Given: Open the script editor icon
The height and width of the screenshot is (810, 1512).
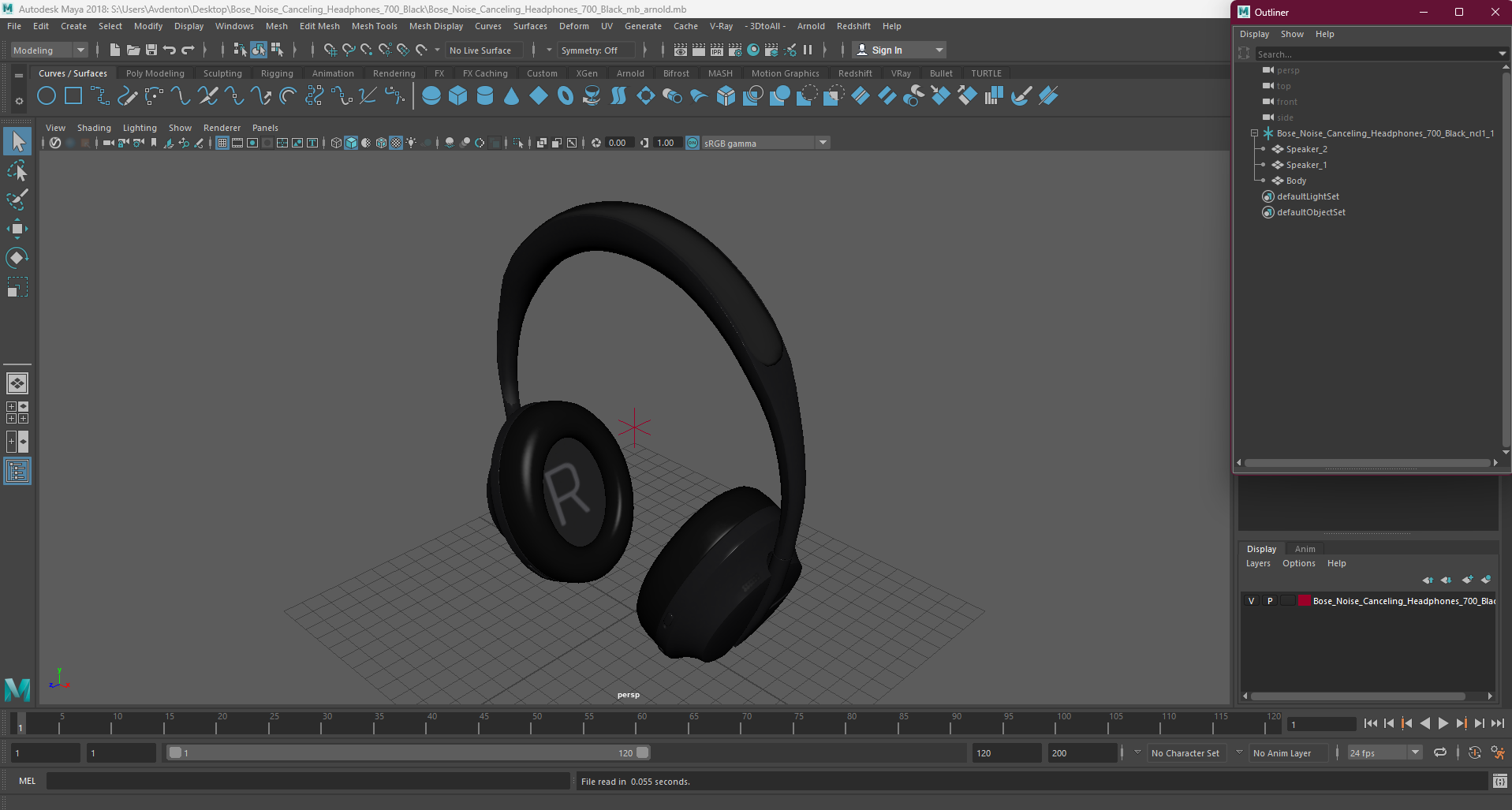Looking at the screenshot, I should pos(1500,781).
